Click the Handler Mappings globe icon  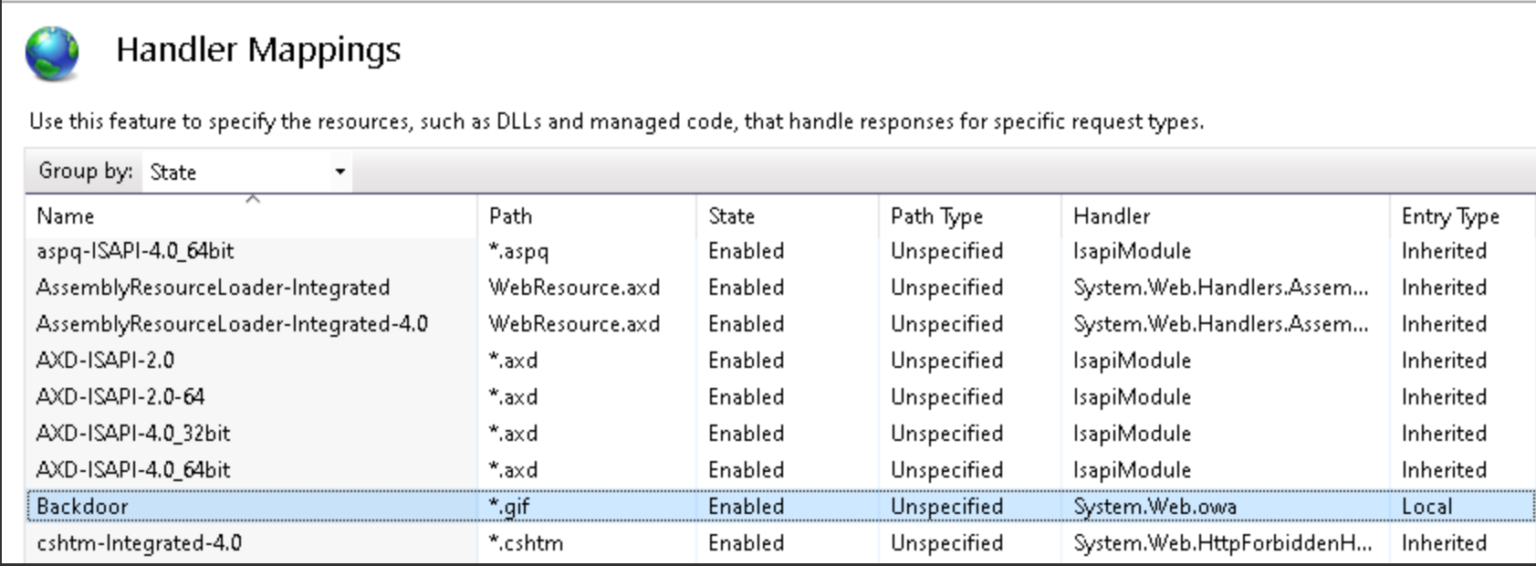pyautogui.click(x=52, y=53)
